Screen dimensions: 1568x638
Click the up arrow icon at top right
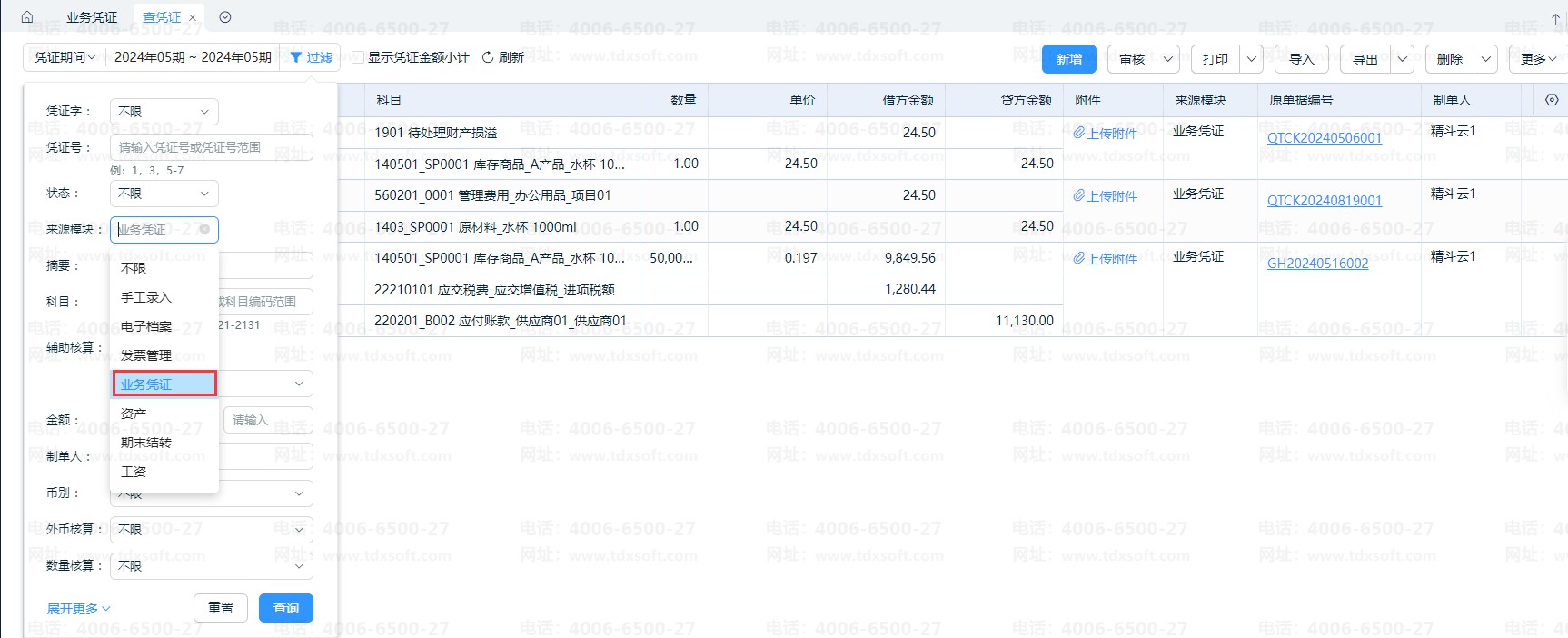click(x=1555, y=17)
